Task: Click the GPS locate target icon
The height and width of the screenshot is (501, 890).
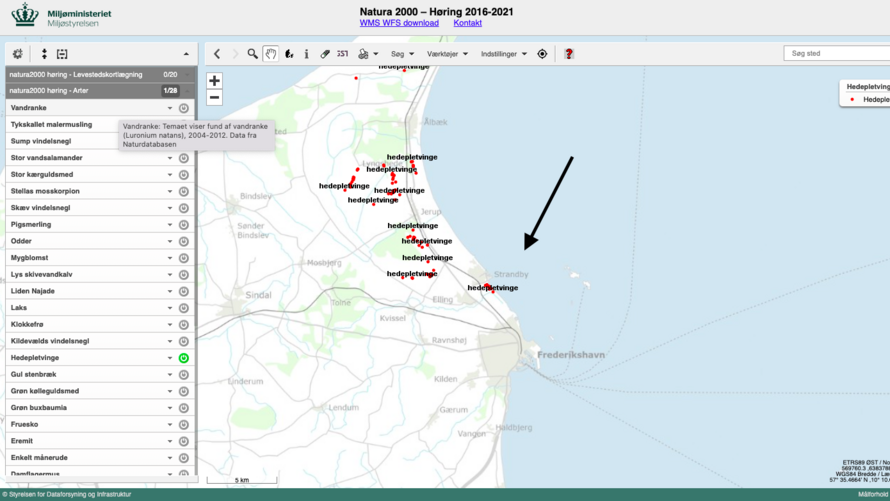Action: 542,54
